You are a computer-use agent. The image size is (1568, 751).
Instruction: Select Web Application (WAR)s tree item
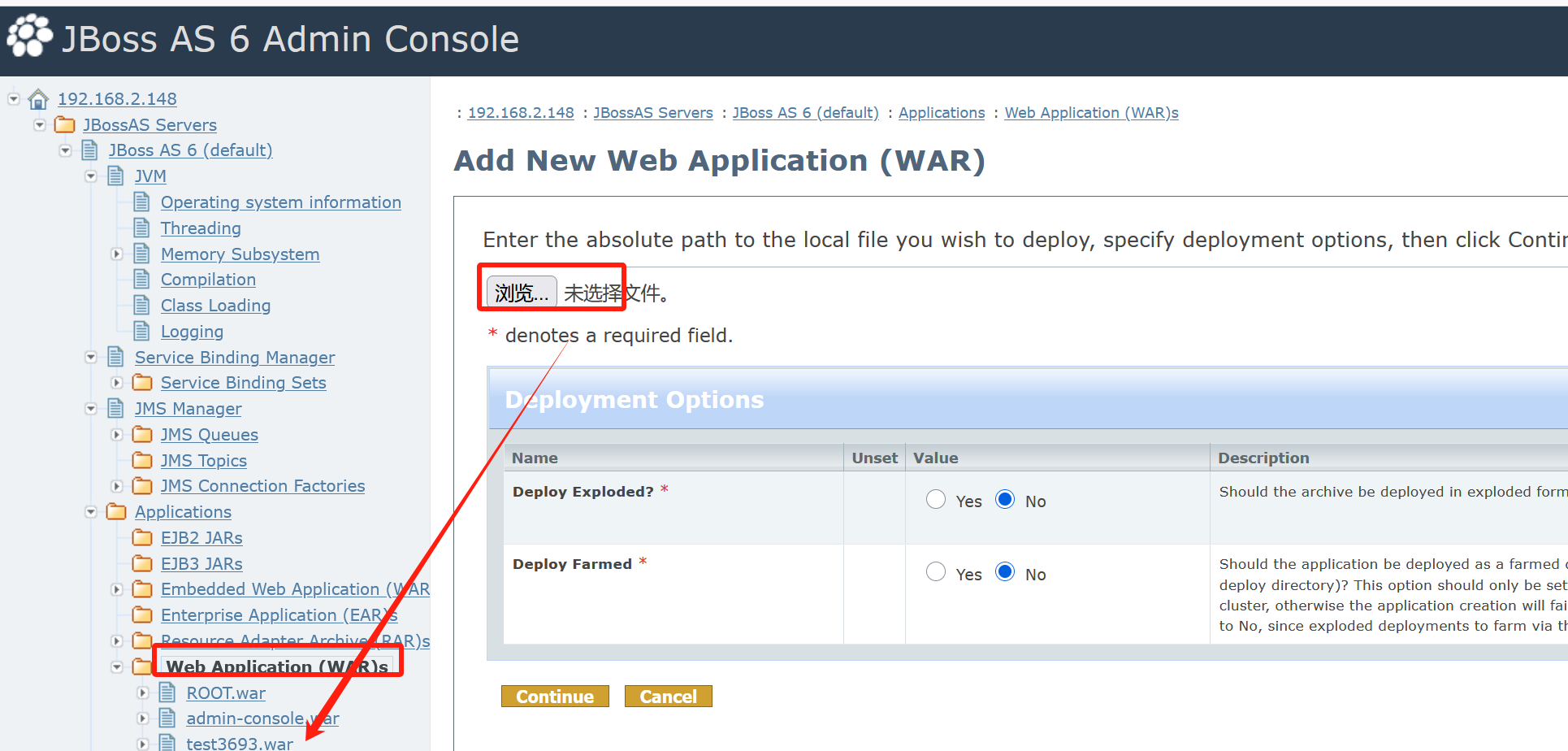[x=277, y=666]
